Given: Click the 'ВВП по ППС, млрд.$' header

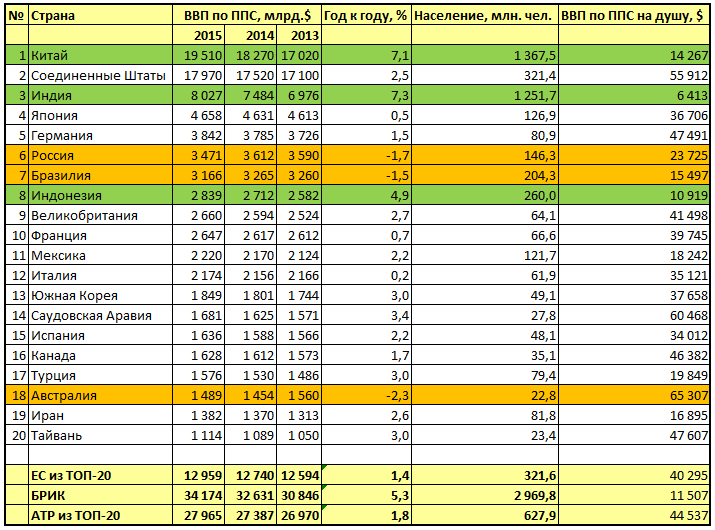Looking at the screenshot, I should [x=247, y=15].
